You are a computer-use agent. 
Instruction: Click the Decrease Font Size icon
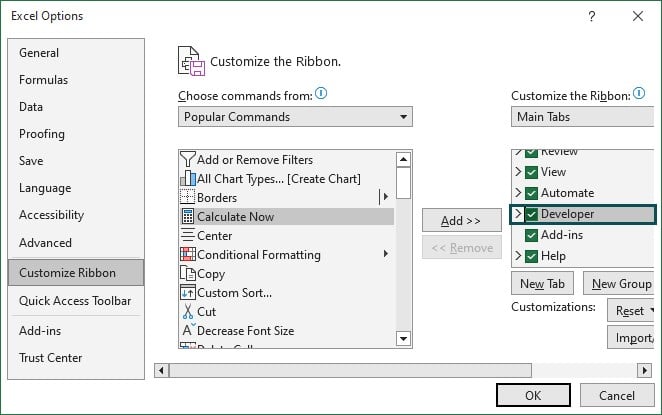click(188, 330)
